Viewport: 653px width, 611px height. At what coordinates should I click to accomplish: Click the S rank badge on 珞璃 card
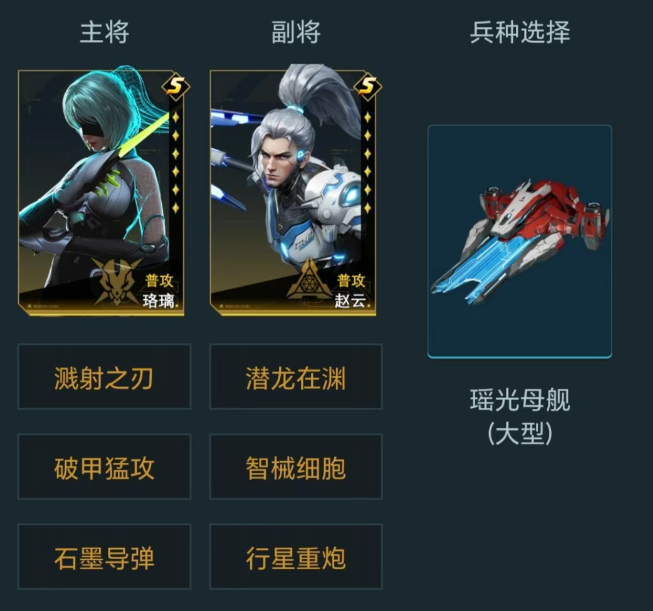175,87
